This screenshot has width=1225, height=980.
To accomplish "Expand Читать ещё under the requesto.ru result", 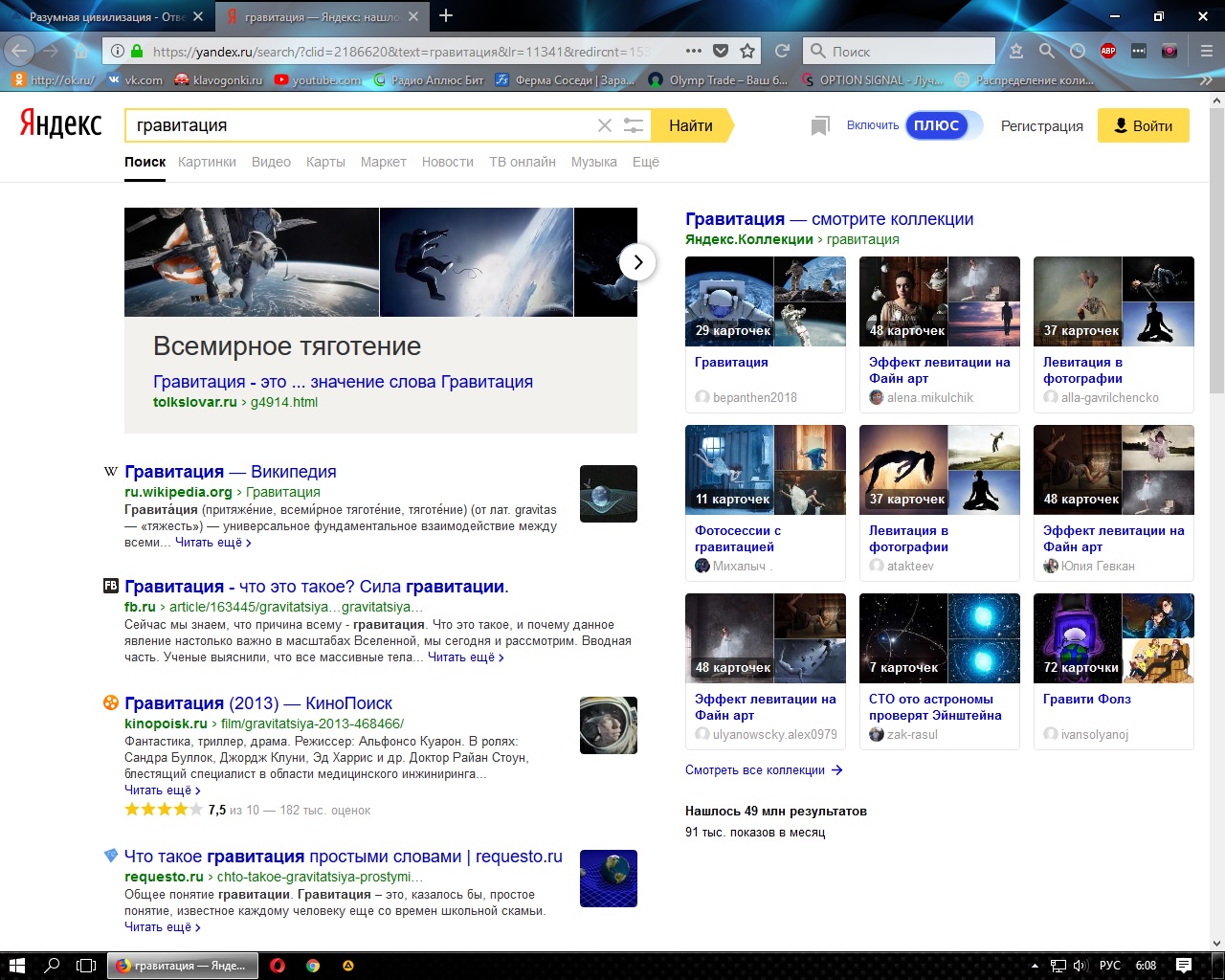I will tap(163, 927).
